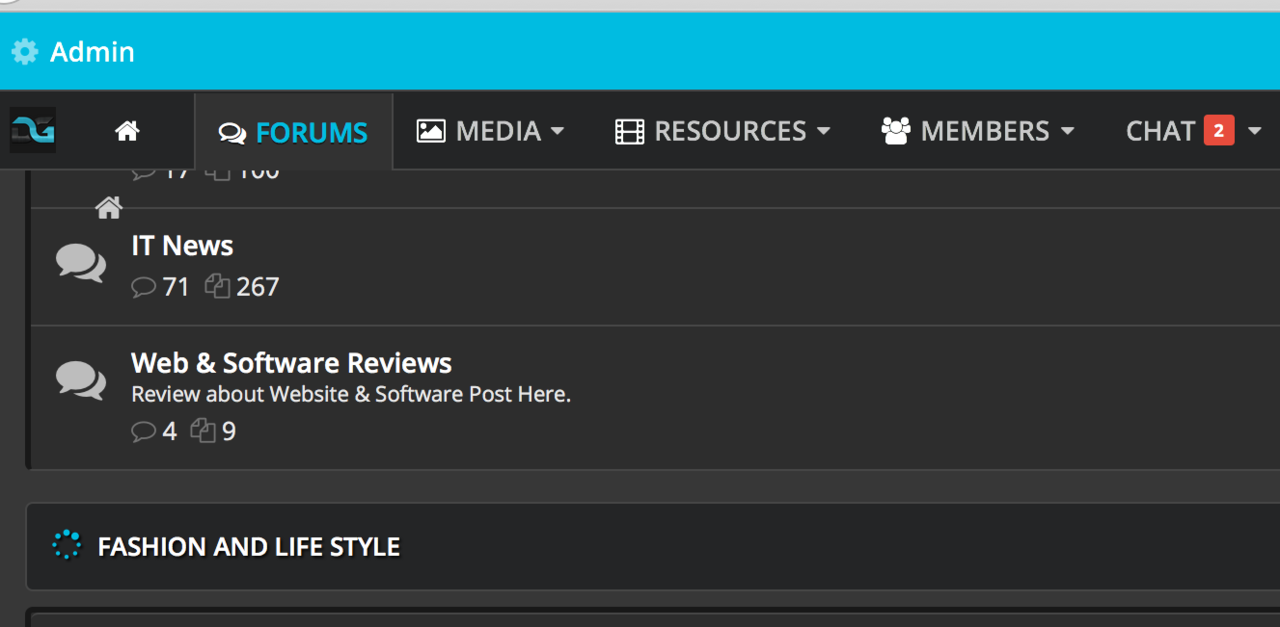Click the Admin gear icon

click(25, 51)
